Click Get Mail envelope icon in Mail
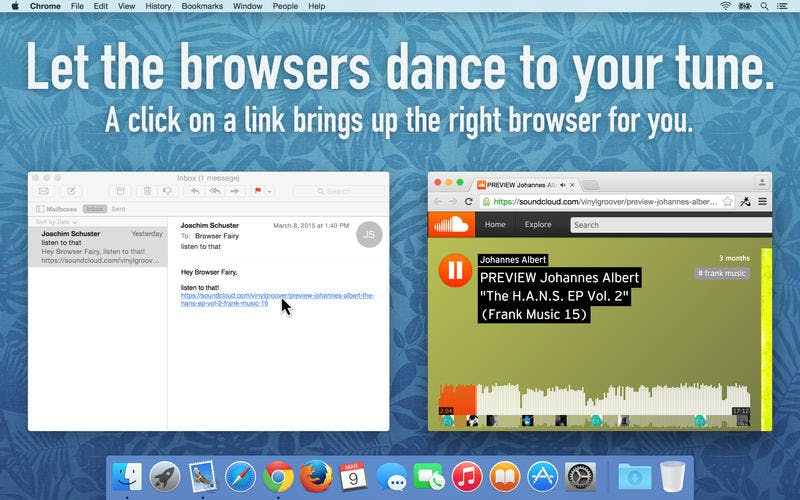 pos(44,191)
